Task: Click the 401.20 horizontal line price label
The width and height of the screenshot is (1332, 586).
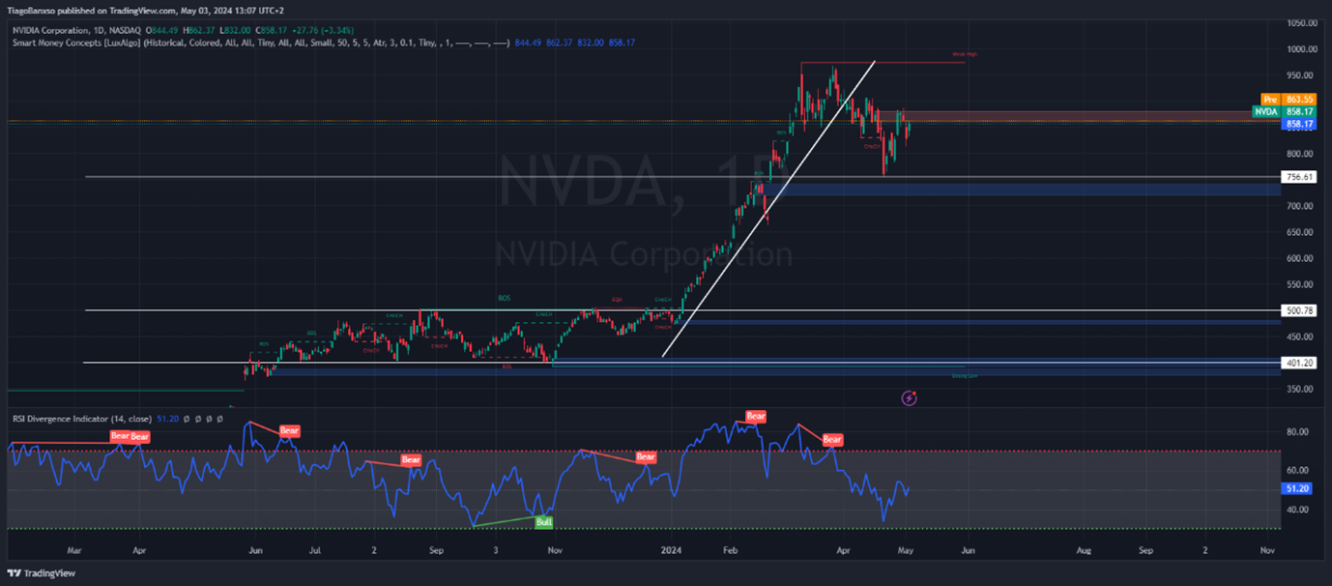Action: [x=1298, y=363]
